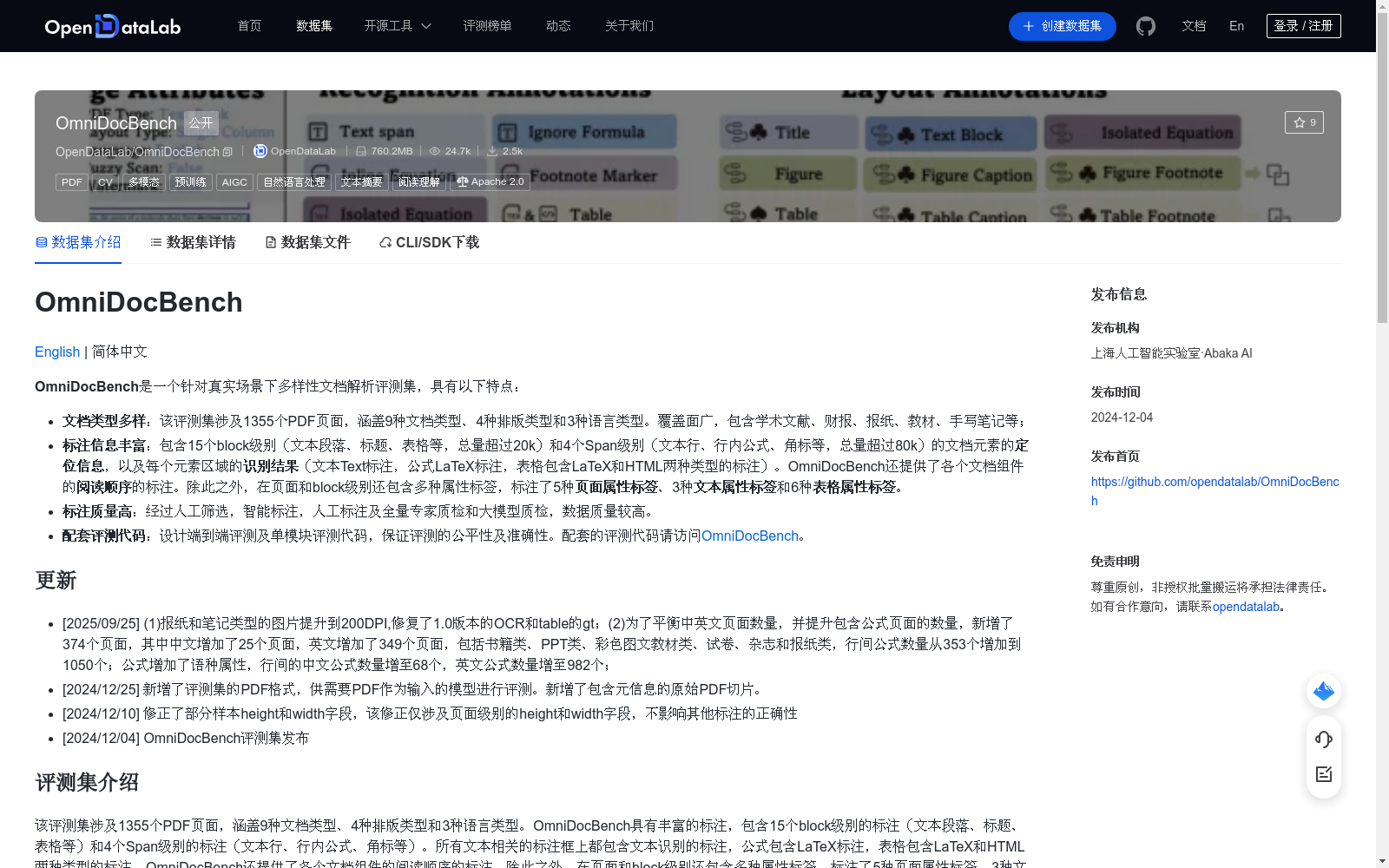Viewport: 1389px width, 868px height.
Task: Click the downloads arrow icon
Action: [x=492, y=151]
